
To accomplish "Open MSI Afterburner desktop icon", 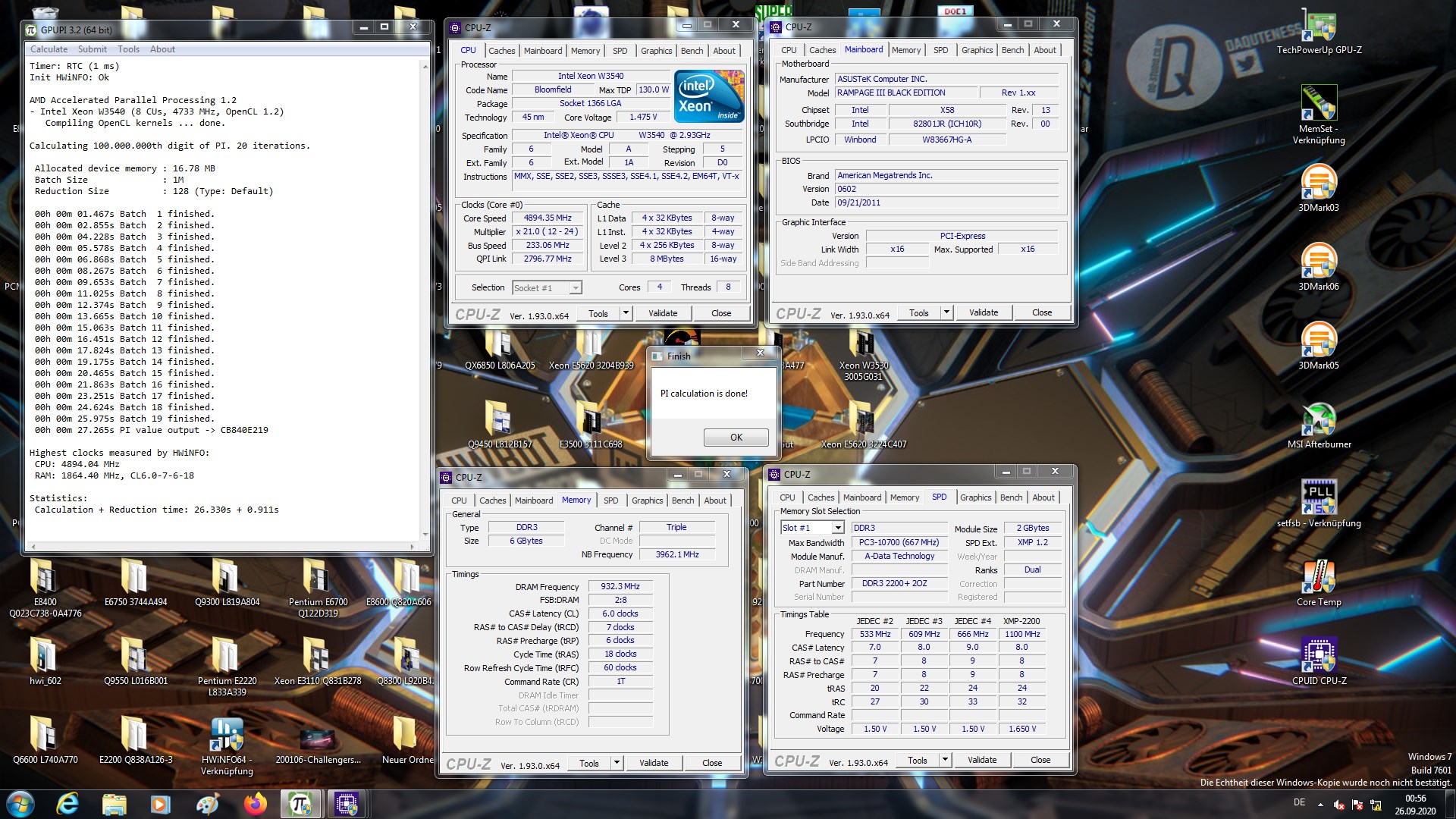I will tap(1319, 425).
